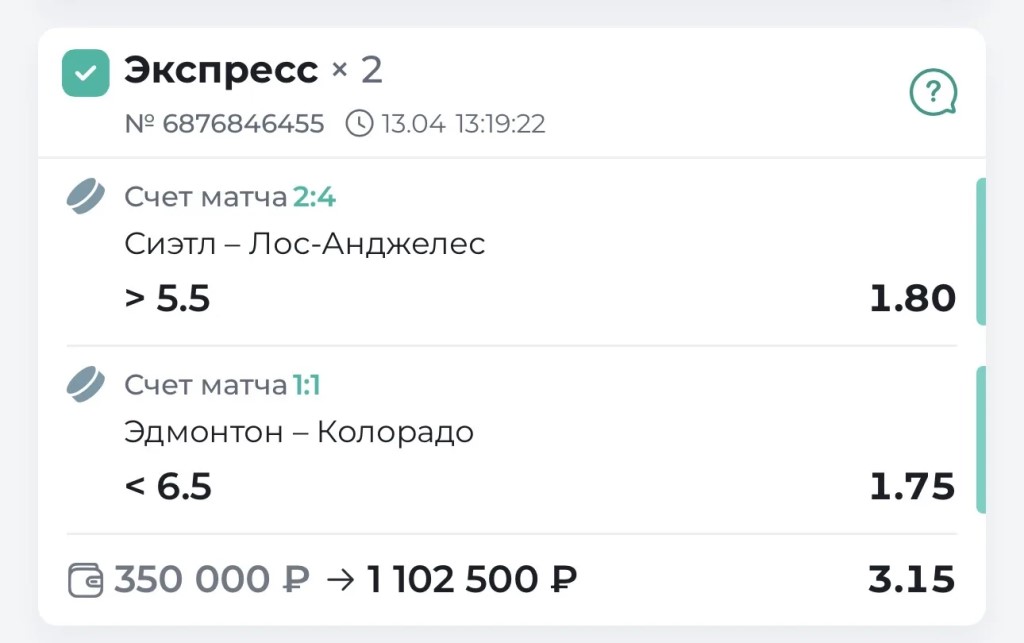Viewport: 1024px width, 643px height.
Task: Open the Сиэтл – Лос-Анджелес match
Action: (305, 244)
